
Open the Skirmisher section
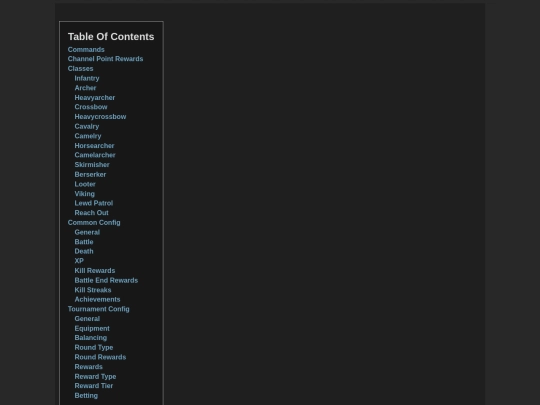(92, 165)
